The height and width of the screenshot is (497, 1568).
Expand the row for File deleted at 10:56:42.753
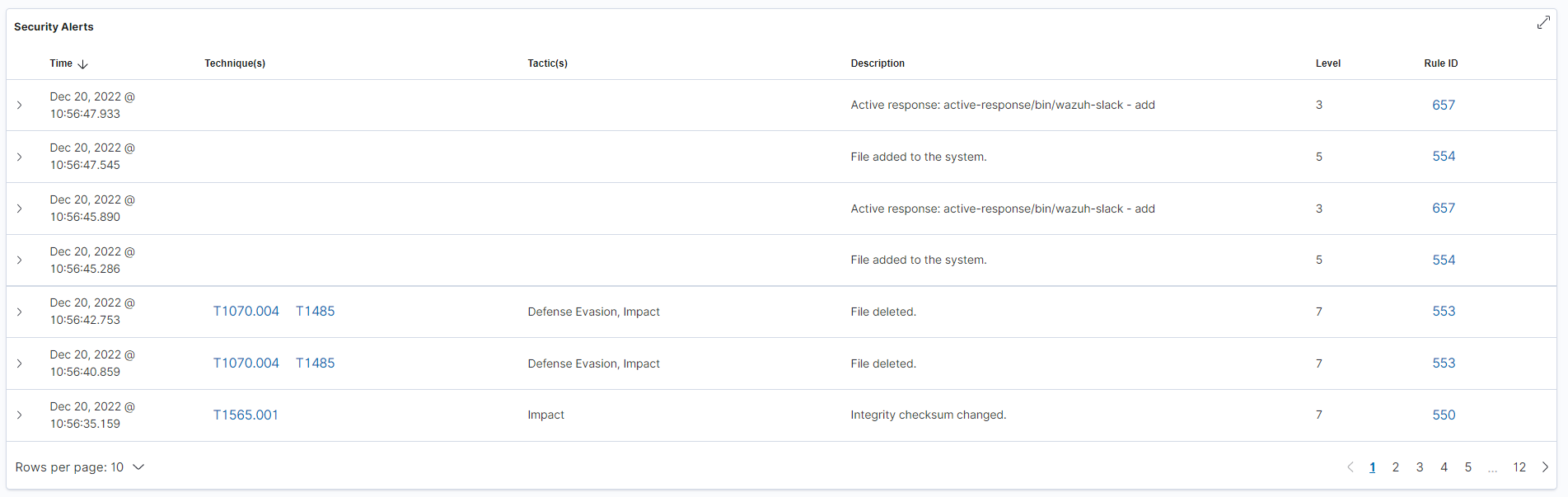click(20, 312)
